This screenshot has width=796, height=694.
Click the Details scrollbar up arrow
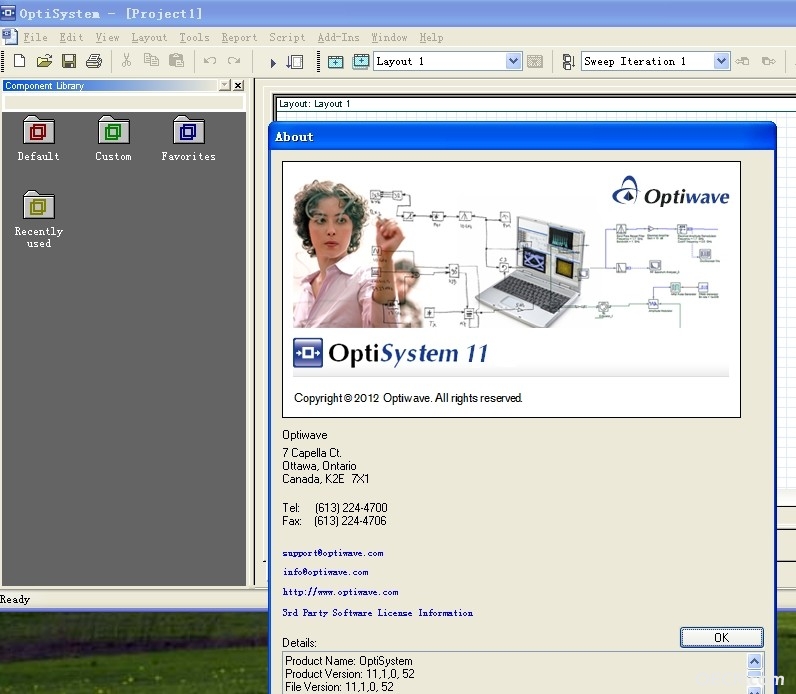[754, 661]
